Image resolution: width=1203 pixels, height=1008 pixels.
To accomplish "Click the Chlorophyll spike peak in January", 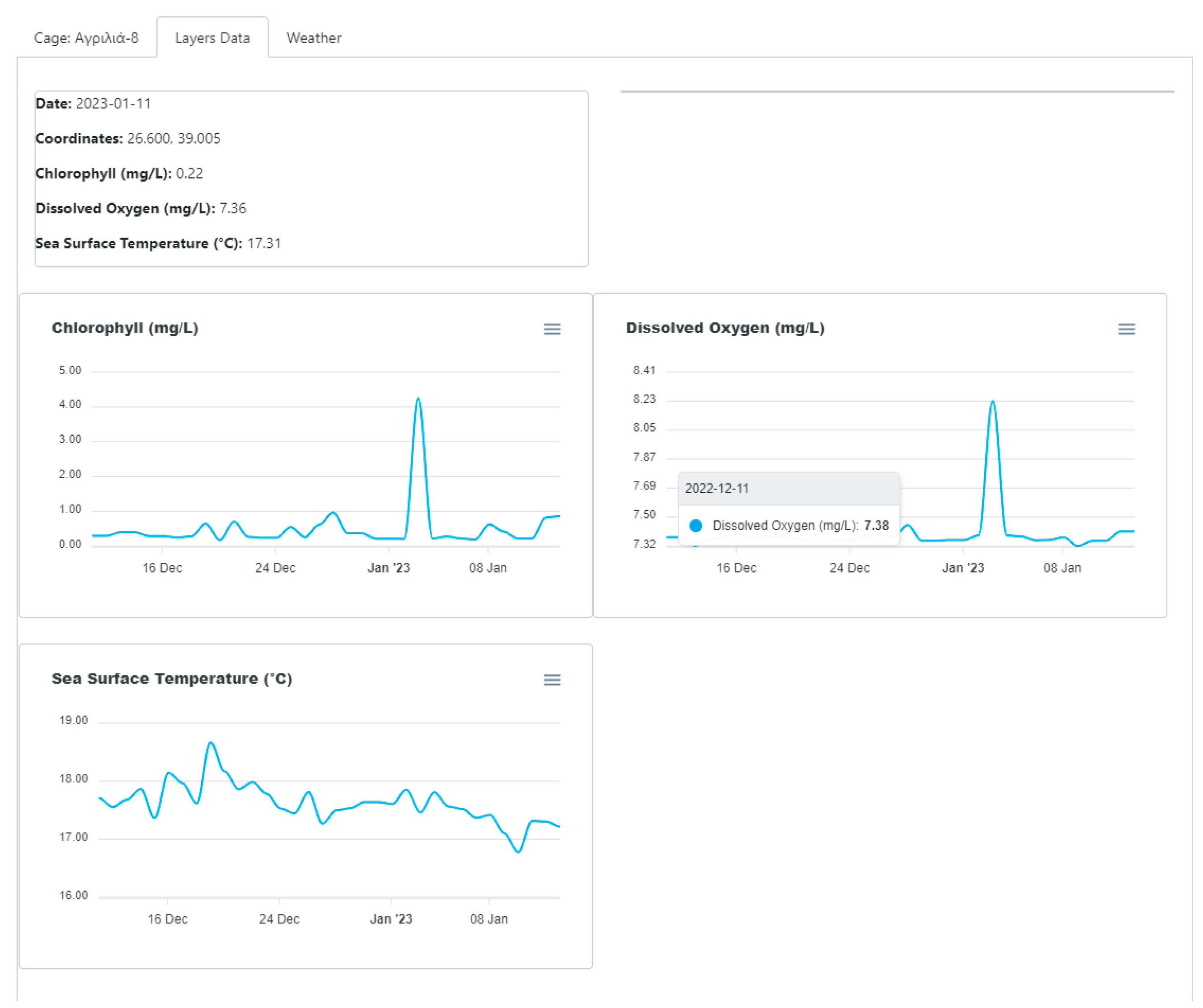I will click(x=418, y=398).
